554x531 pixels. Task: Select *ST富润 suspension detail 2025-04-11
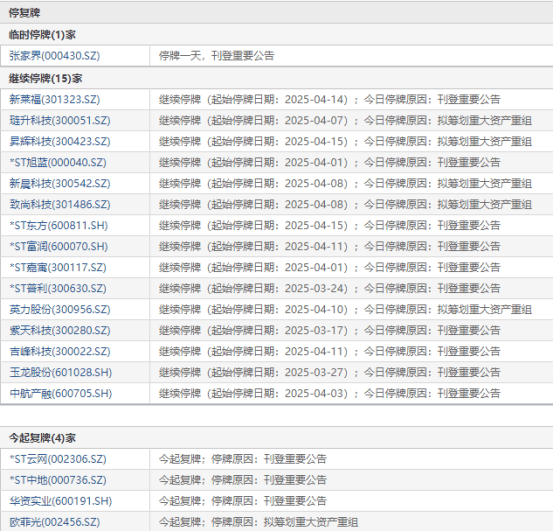pos(329,246)
